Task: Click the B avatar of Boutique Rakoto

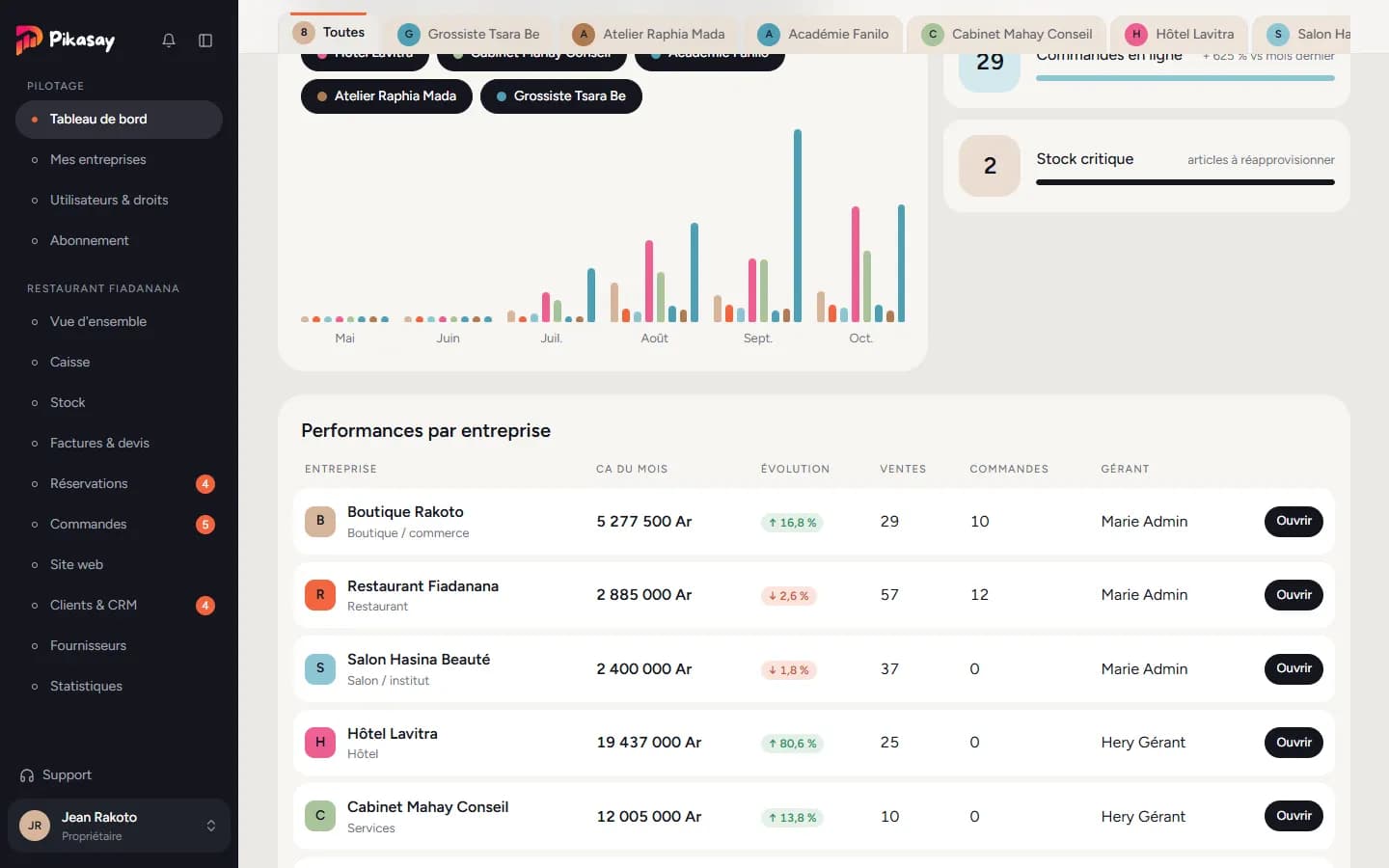Action: tap(320, 521)
